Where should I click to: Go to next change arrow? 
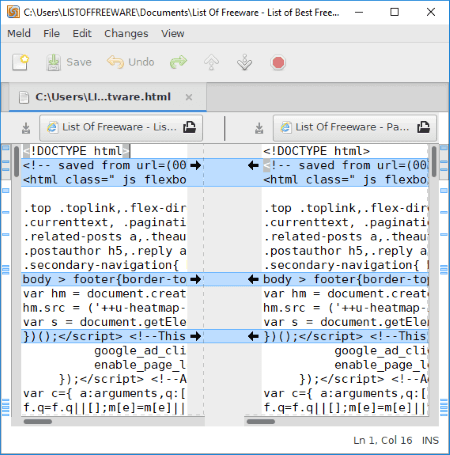(x=244, y=62)
